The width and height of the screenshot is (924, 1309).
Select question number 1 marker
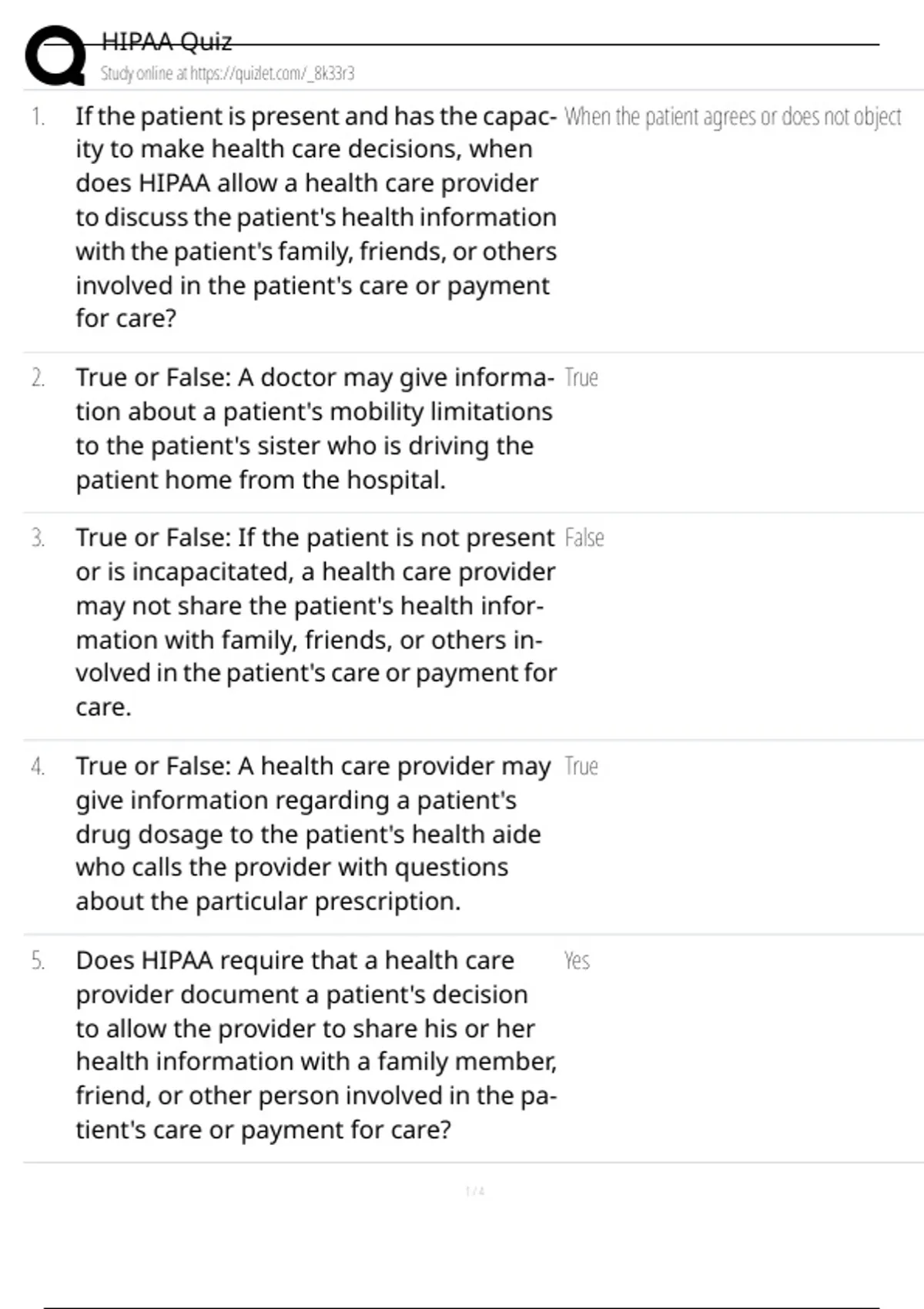coord(38,117)
